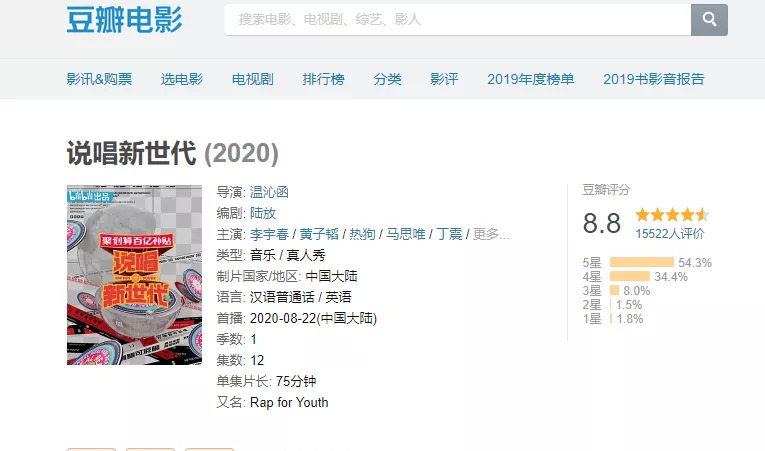Go to 选电影 section
Image resolution: width=765 pixels, height=451 pixels.
click(x=181, y=79)
